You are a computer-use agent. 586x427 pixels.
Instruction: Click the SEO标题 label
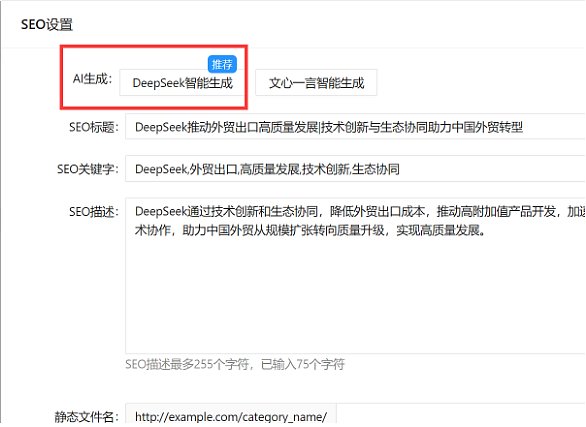(x=93, y=127)
